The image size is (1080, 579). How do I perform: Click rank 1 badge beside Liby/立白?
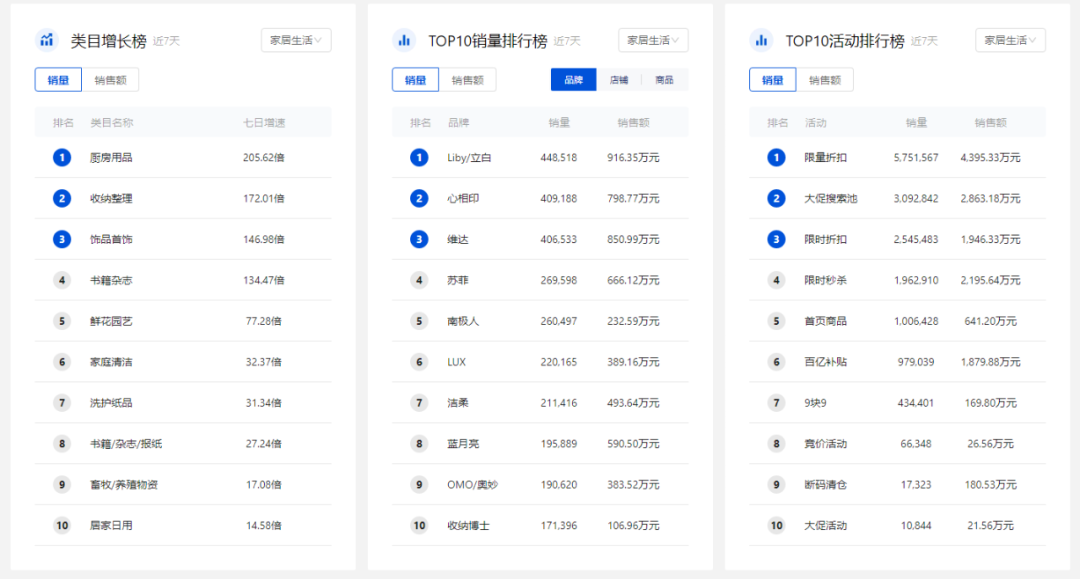coord(419,158)
